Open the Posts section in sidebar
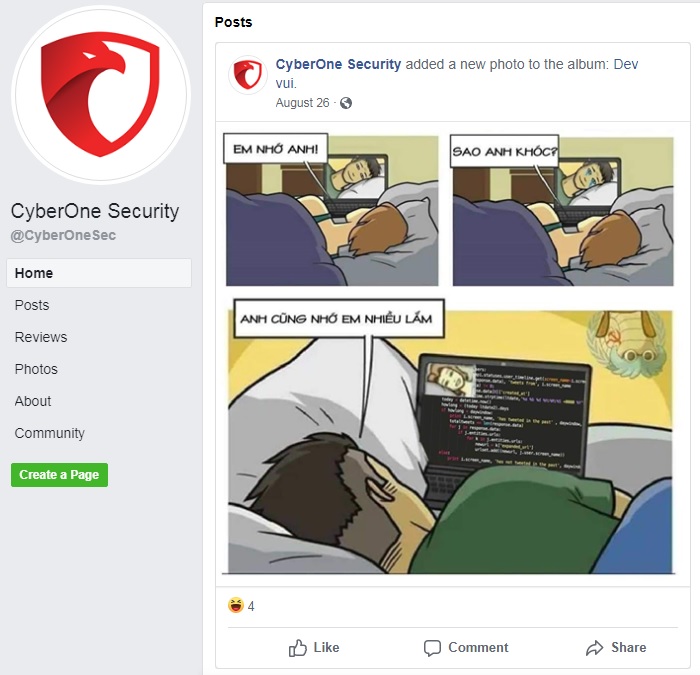The height and width of the screenshot is (675, 700). [32, 305]
